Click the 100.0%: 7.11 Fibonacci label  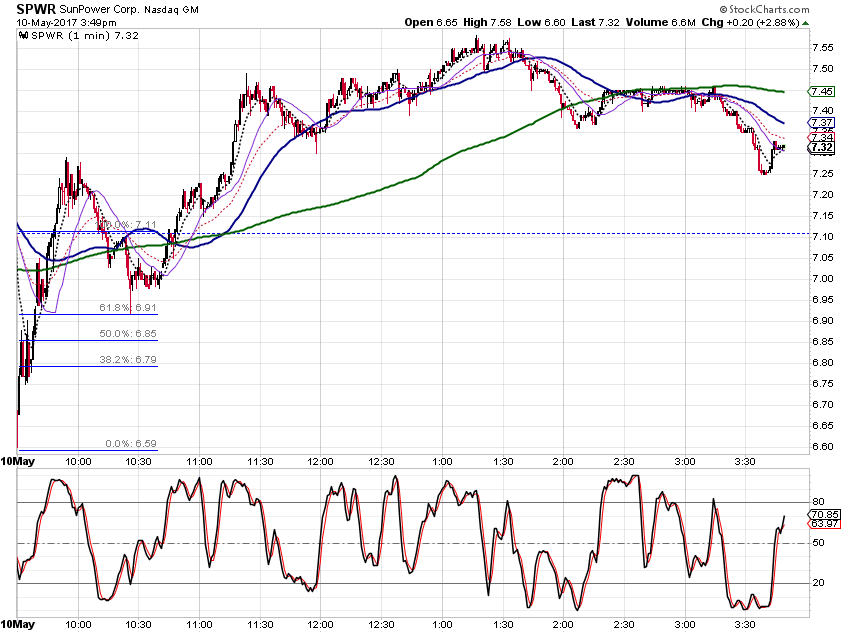pyautogui.click(x=126, y=224)
